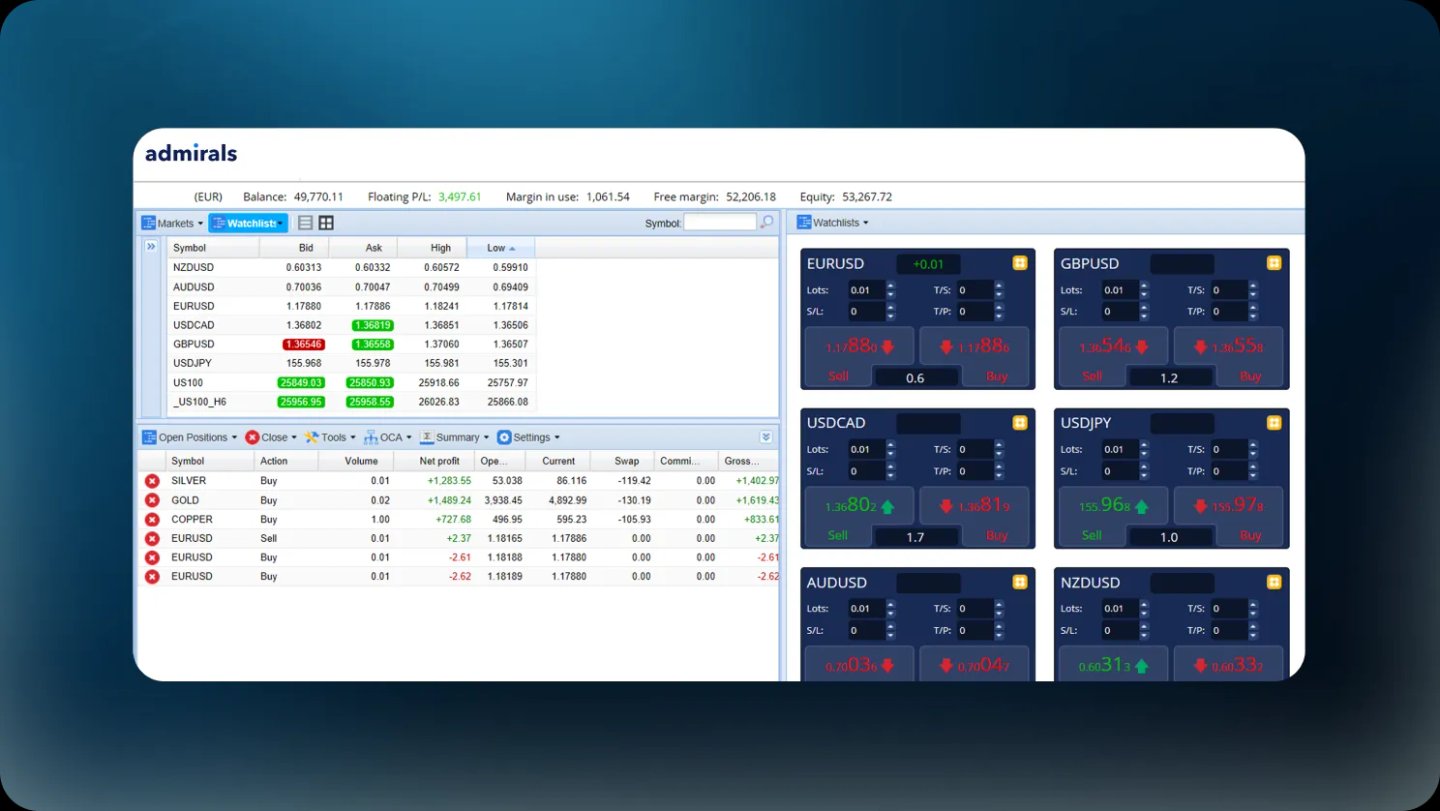This screenshot has width=1440, height=811.
Task: Open the Close dropdown menu
Action: 271,437
